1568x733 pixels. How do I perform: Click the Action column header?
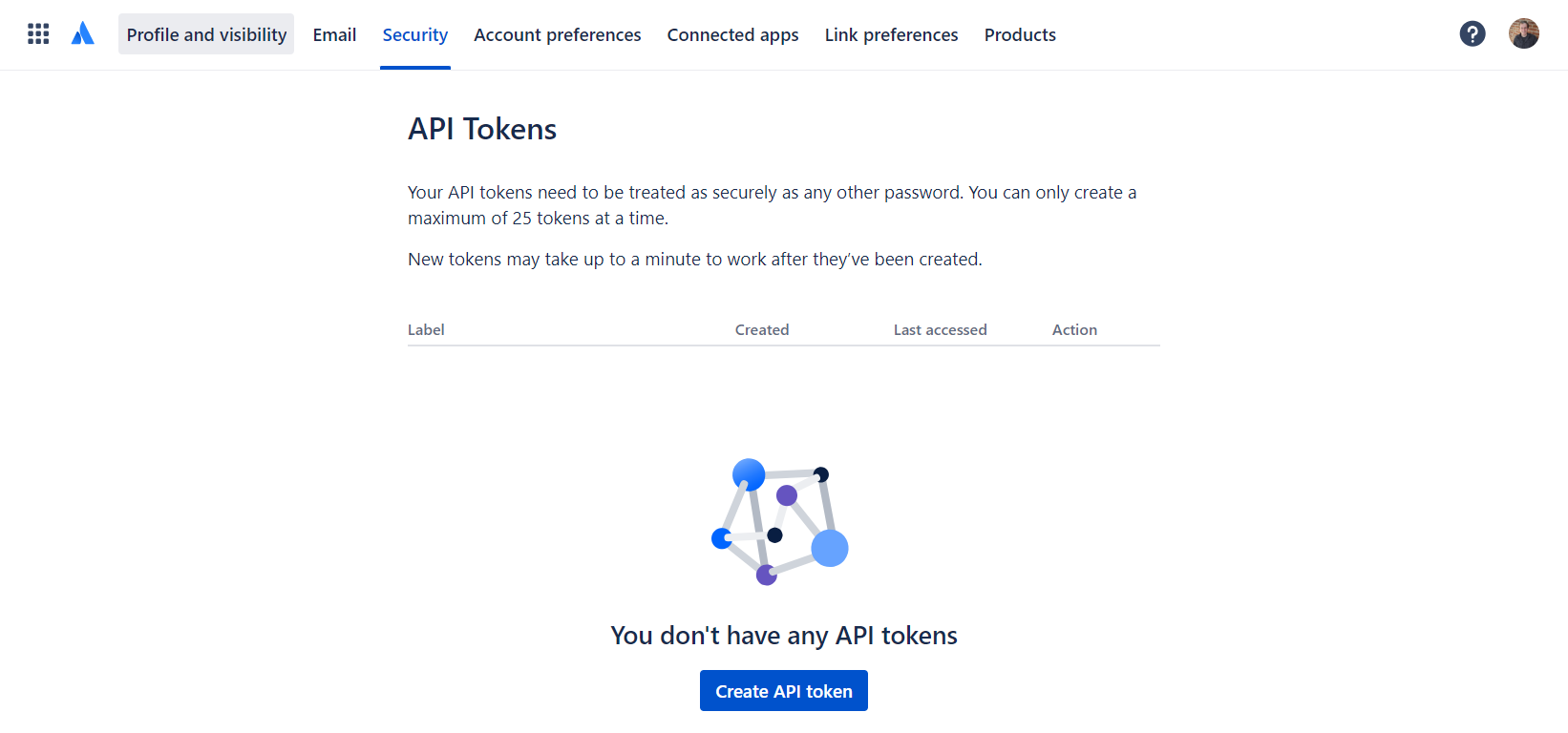(x=1074, y=329)
